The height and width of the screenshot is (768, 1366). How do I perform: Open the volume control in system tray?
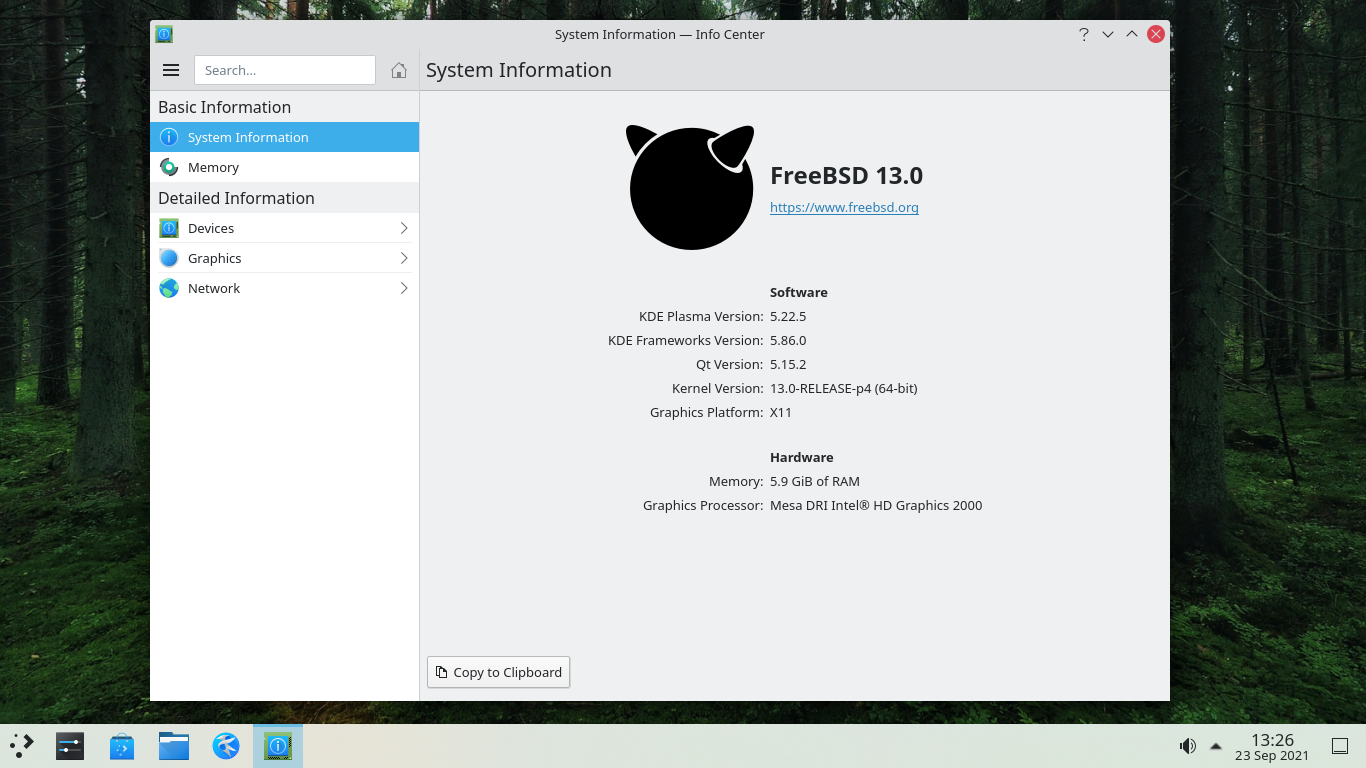tap(1187, 746)
